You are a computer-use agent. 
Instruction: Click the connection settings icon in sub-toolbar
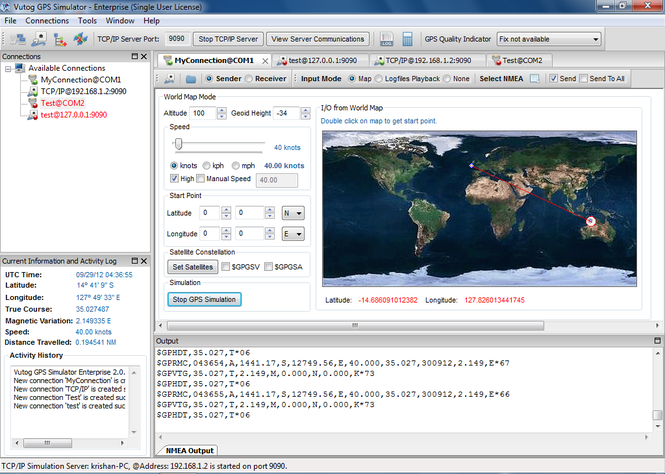(169, 79)
